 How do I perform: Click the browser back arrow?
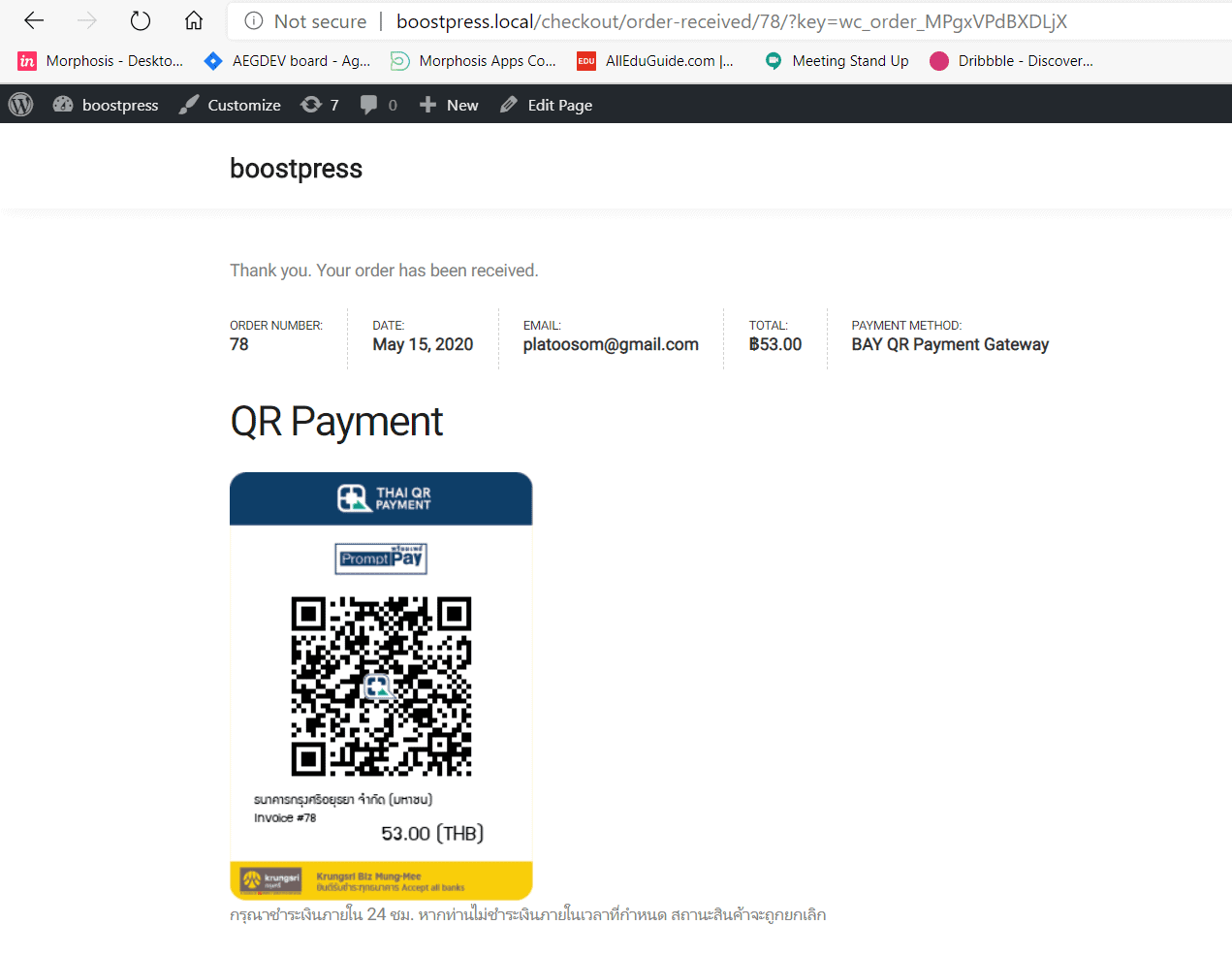[34, 20]
